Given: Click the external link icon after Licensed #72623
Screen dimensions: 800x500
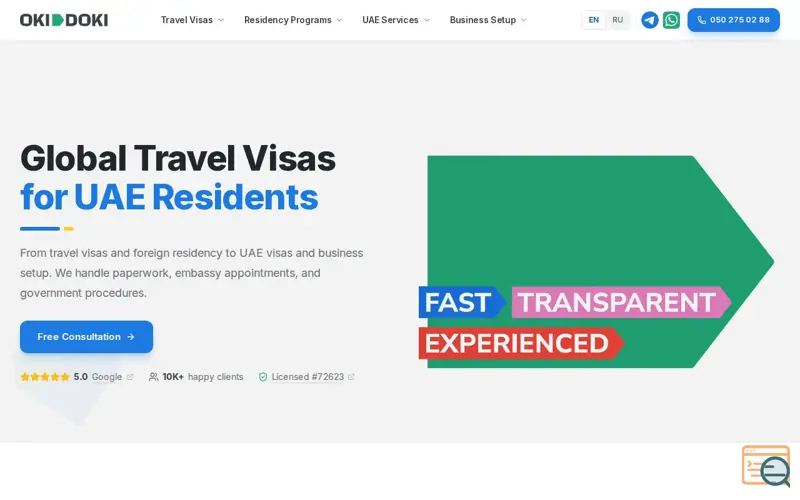Looking at the screenshot, I should tap(351, 377).
